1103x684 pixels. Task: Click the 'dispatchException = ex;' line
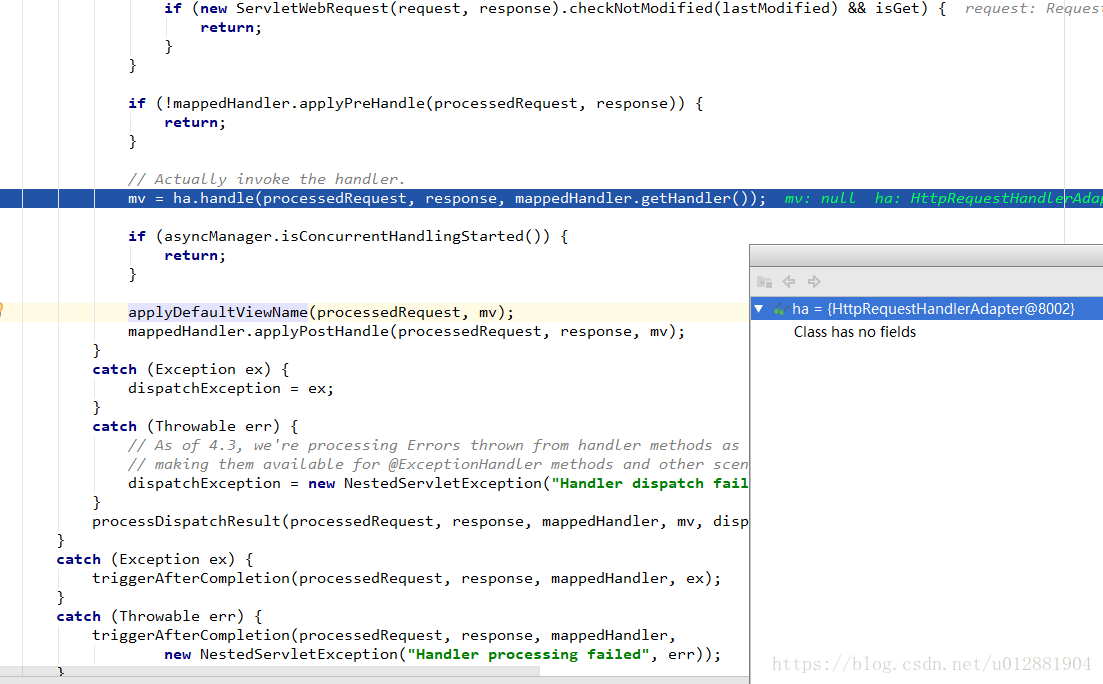click(231, 388)
